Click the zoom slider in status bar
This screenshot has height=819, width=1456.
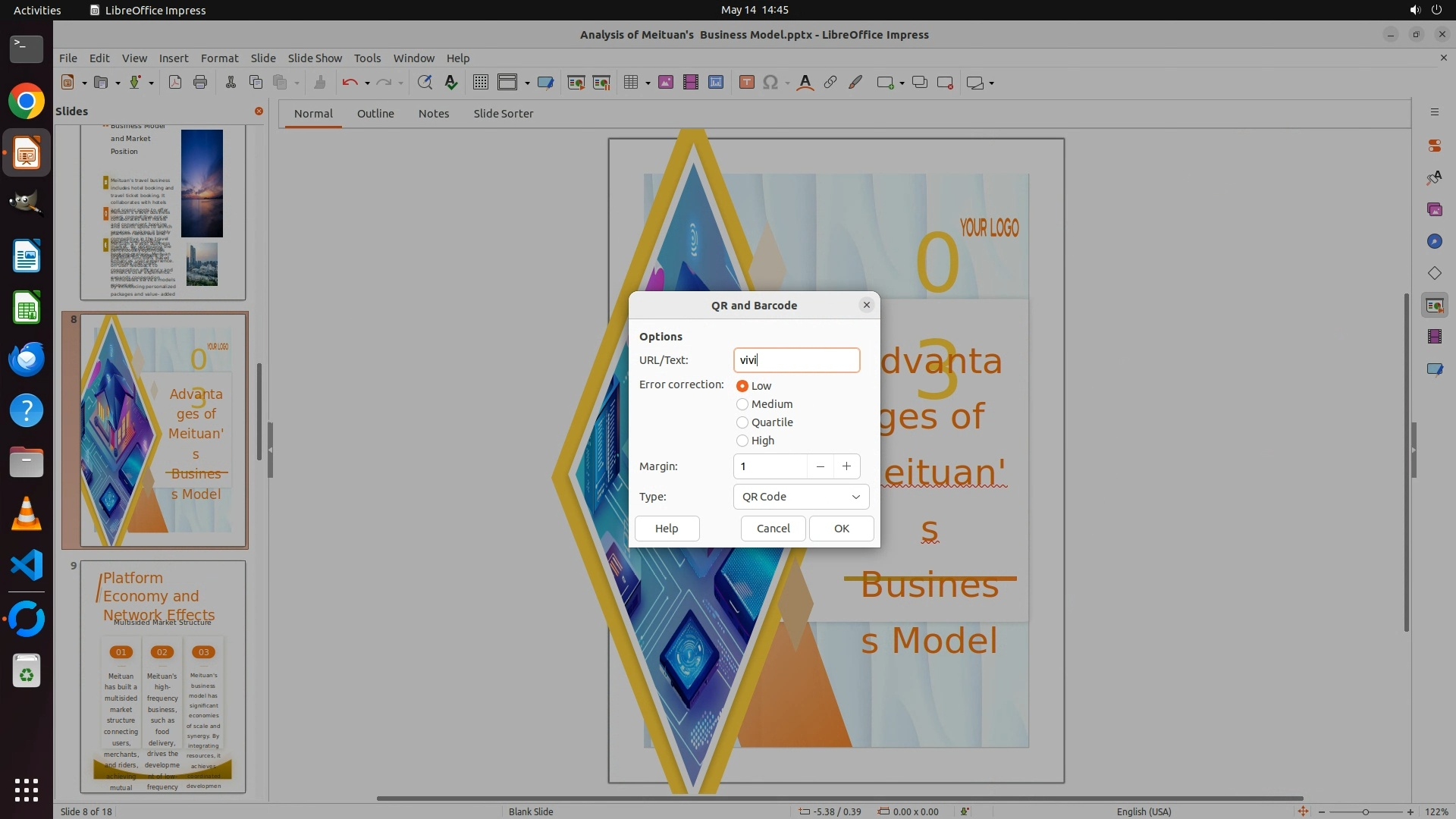[1365, 811]
